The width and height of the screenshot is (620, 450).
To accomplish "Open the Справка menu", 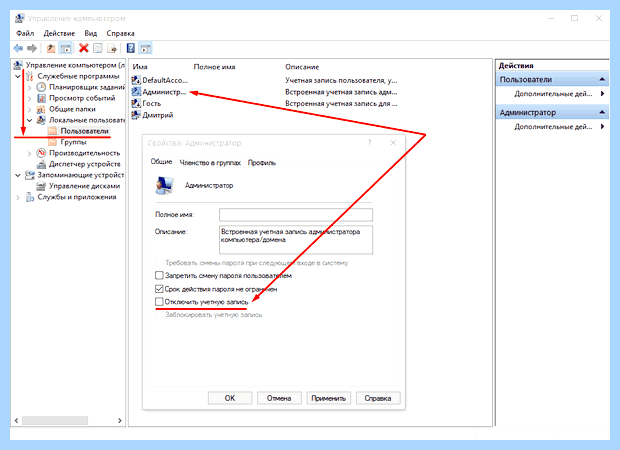I will tap(121, 33).
